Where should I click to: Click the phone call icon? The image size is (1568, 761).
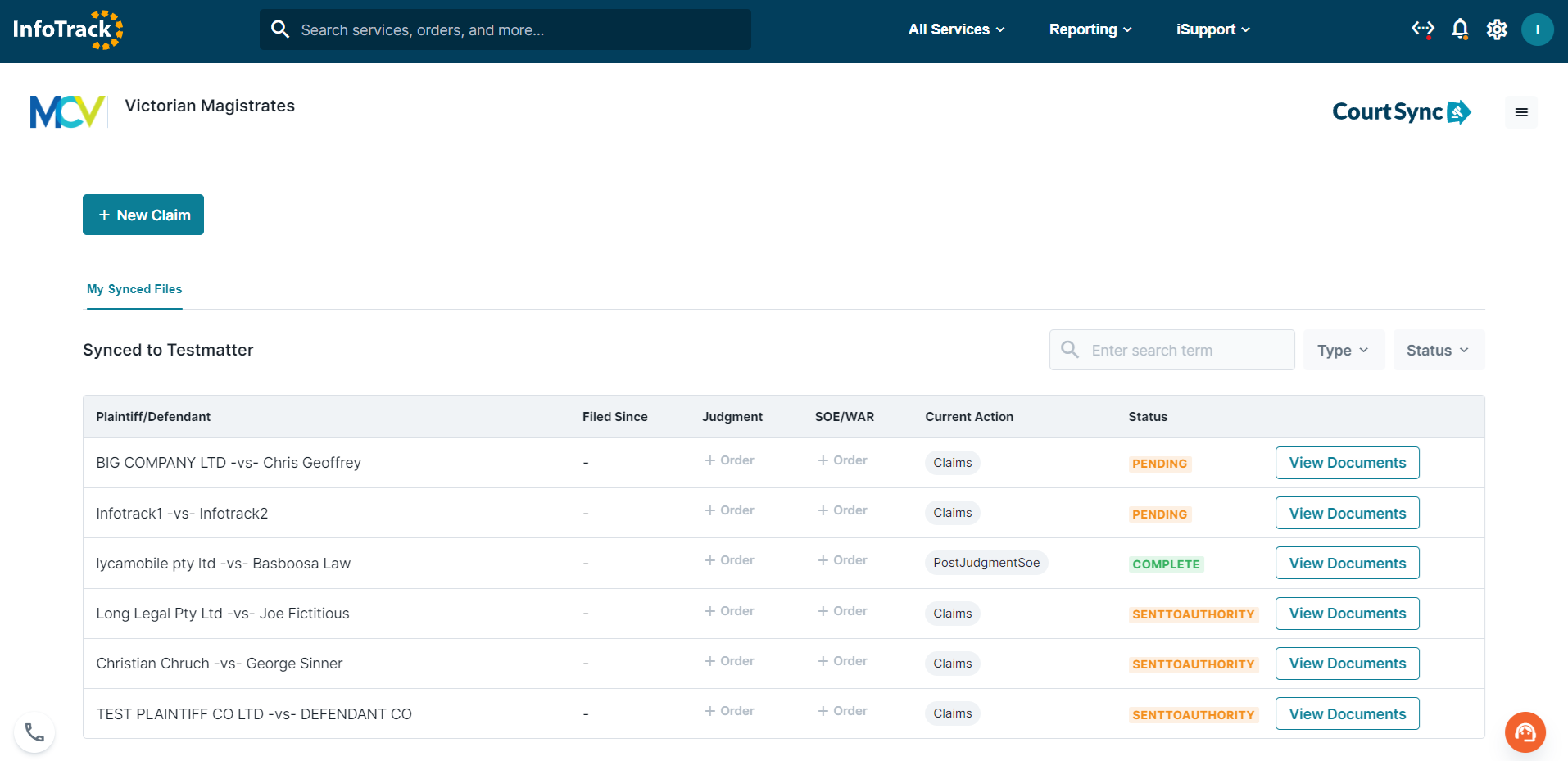point(34,732)
